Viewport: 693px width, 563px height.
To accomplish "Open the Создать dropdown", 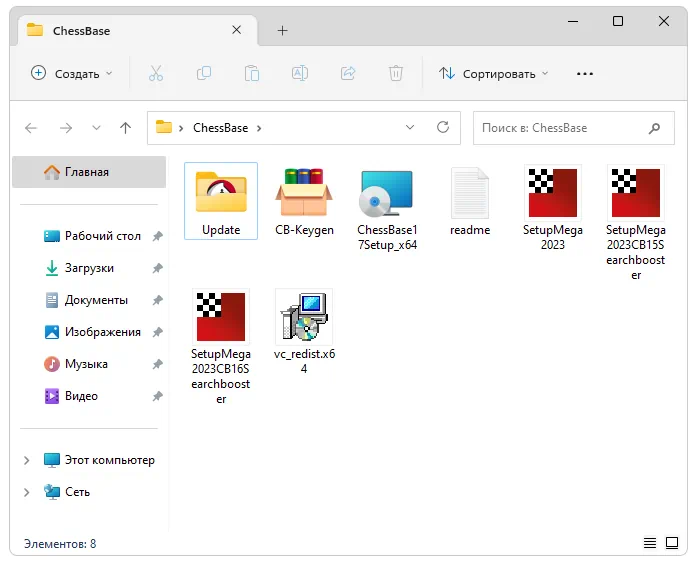I will click(72, 73).
